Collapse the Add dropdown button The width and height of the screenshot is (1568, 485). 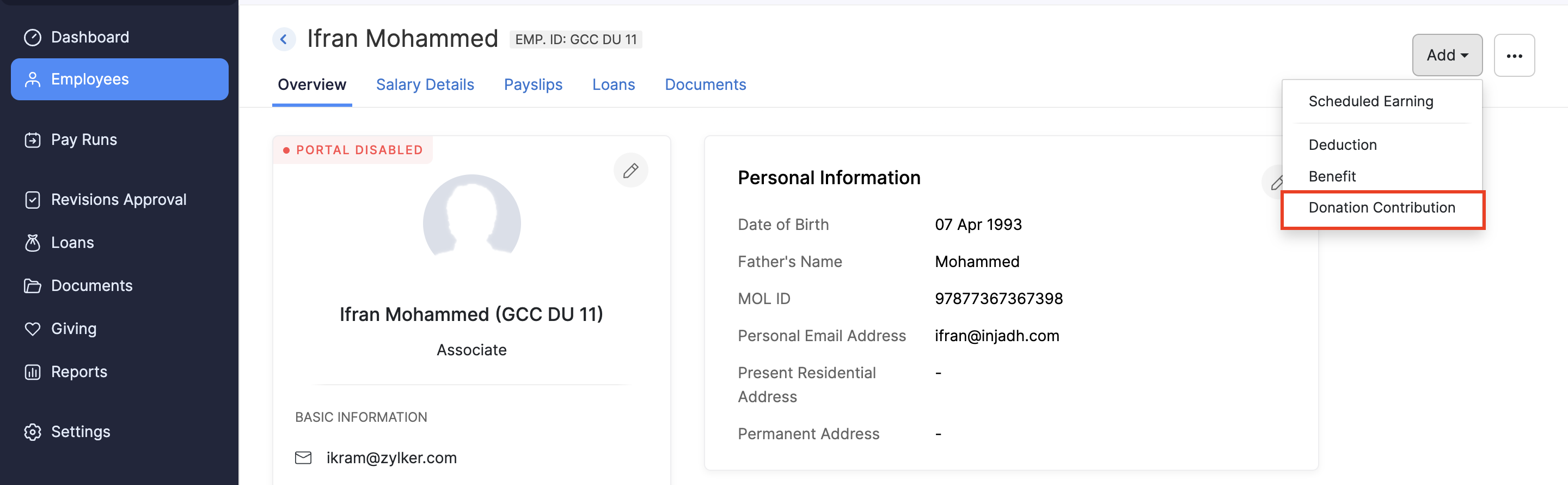pos(1447,56)
